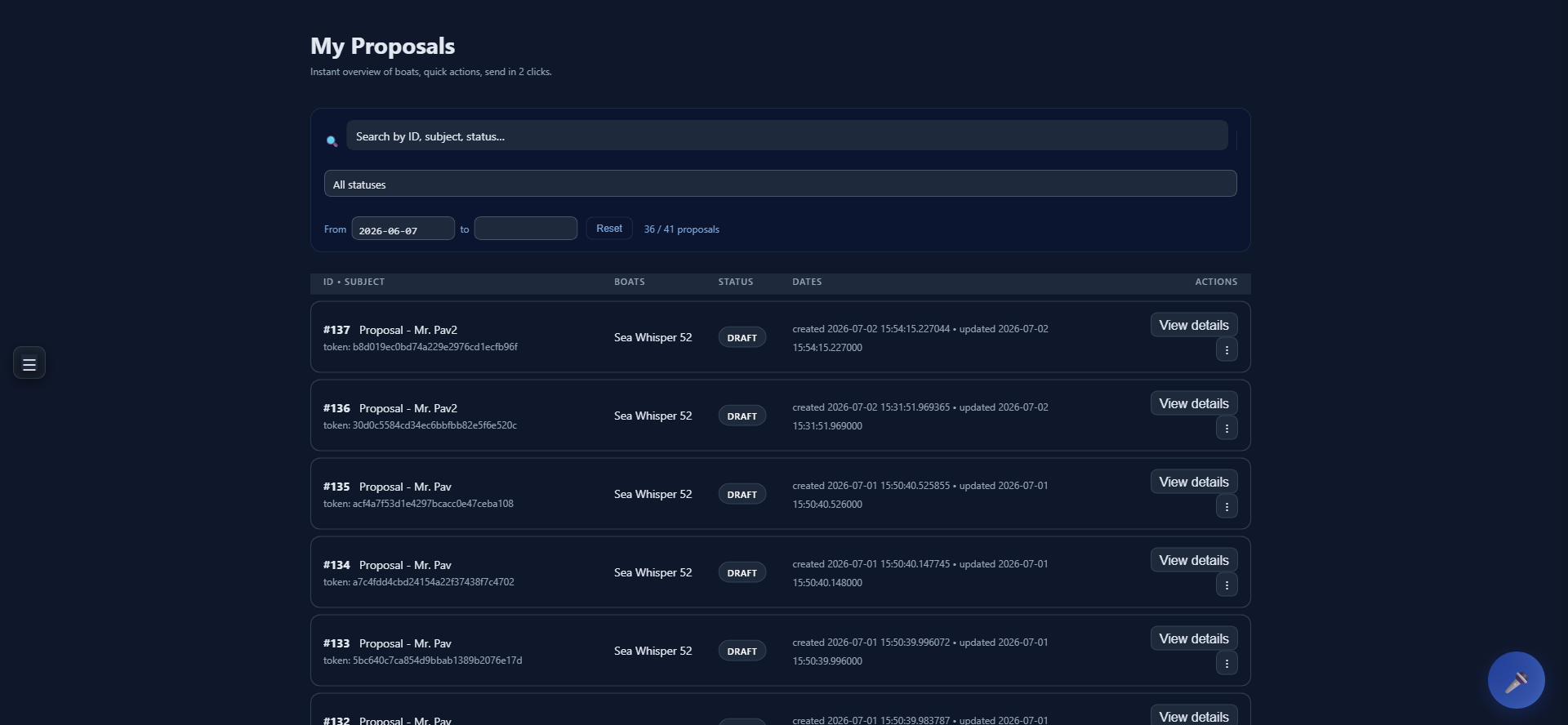Click created date of proposal #134
This screenshot has width=1568, height=725.
pos(871,564)
